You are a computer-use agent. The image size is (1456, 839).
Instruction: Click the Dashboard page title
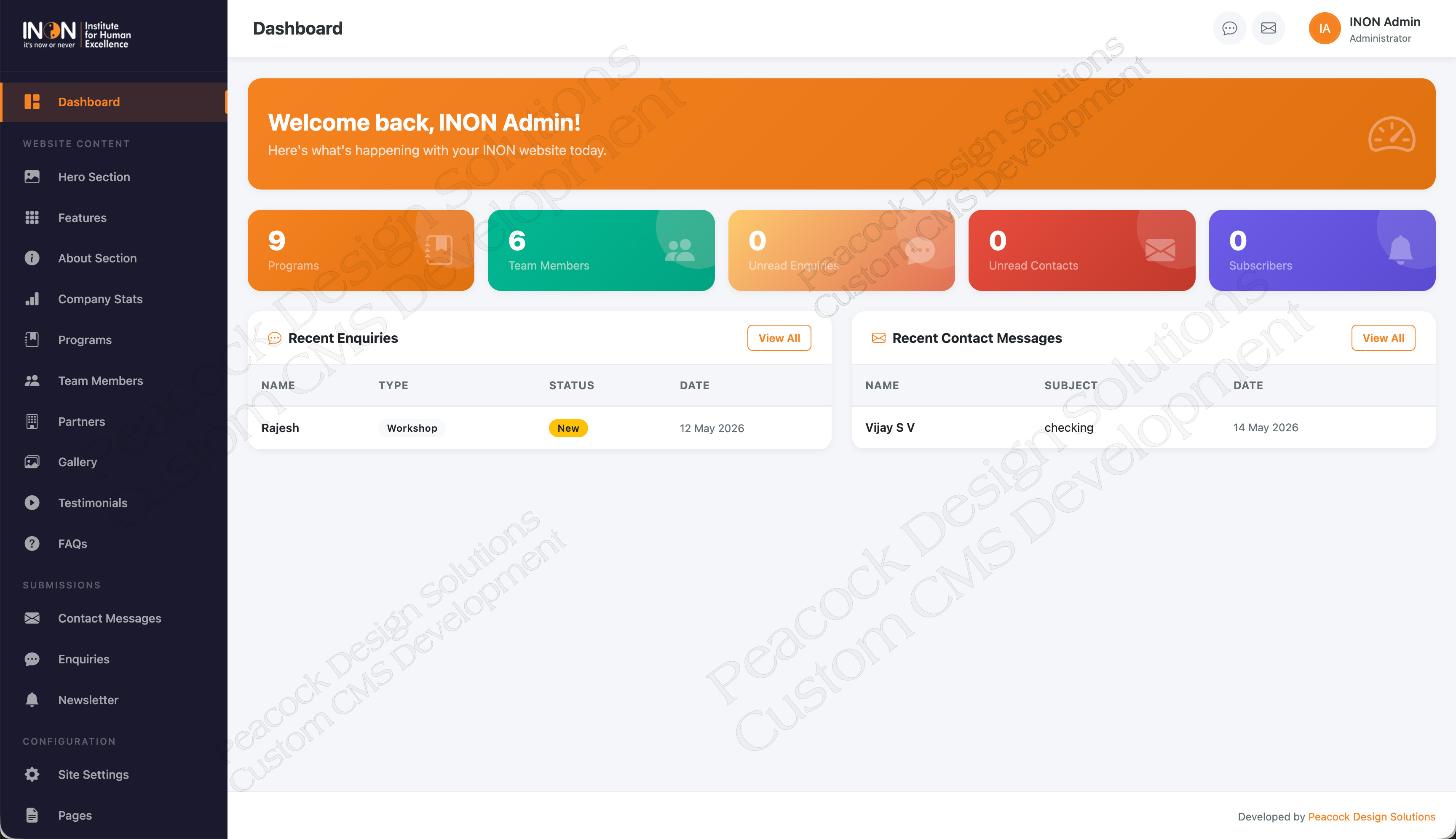[297, 28]
